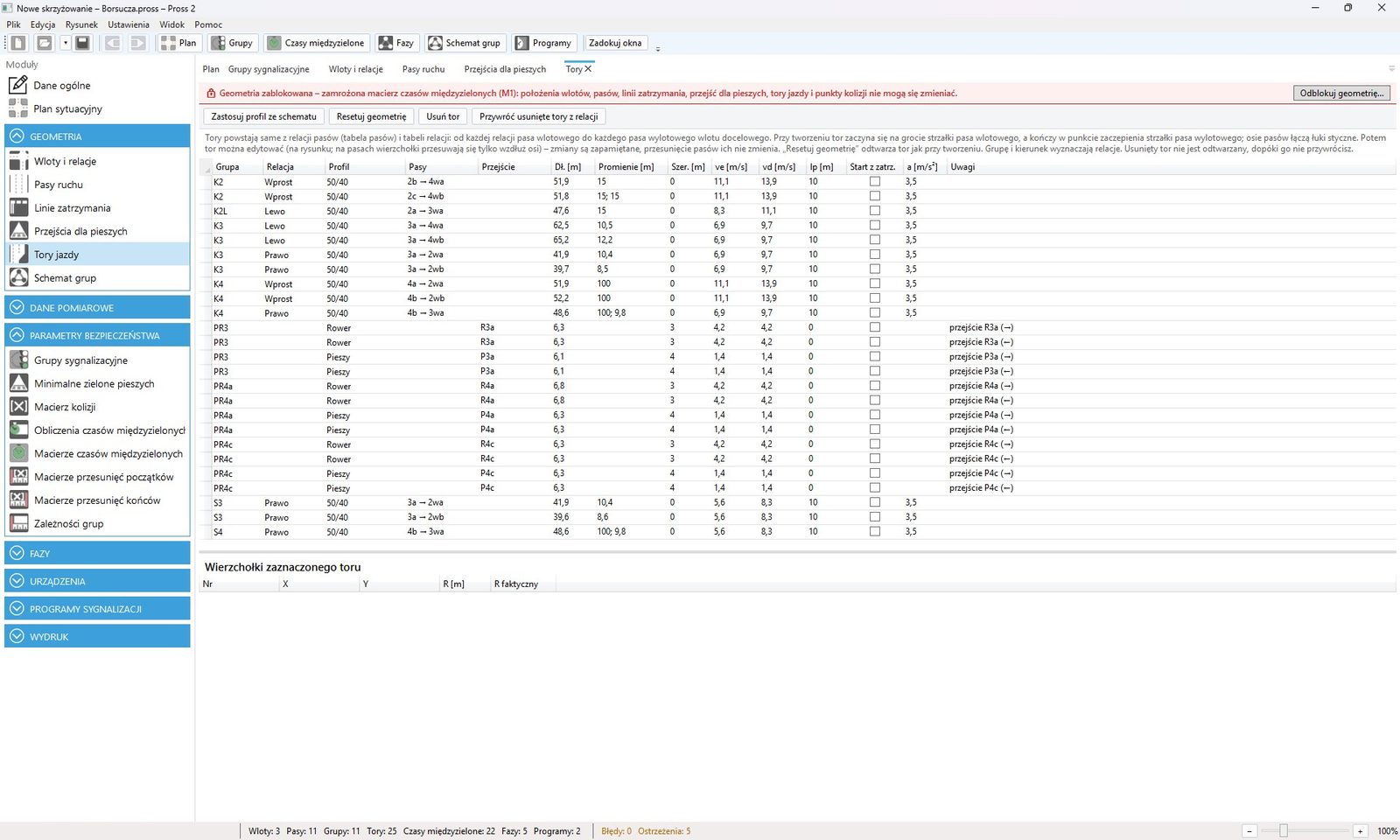Toggle Start z zatrz. for K2 2b → 4wa
The width and height of the screenshot is (1400, 840).
pos(874,181)
